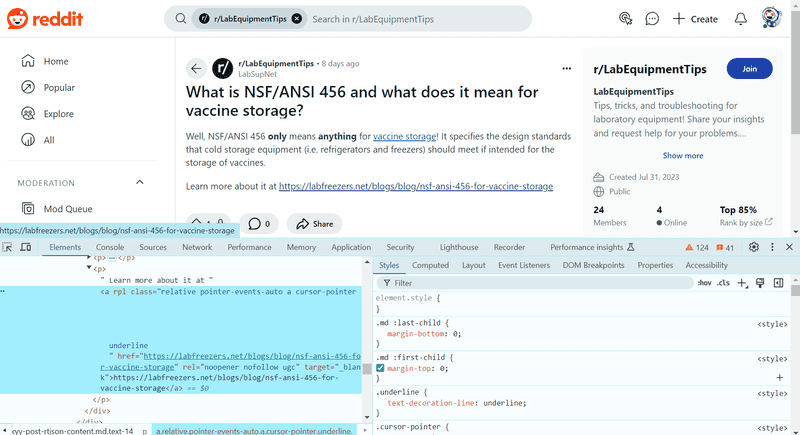This screenshot has height=435, width=800.
Task: Toggle the DevTools device toolbar icon
Action: pos(26,247)
